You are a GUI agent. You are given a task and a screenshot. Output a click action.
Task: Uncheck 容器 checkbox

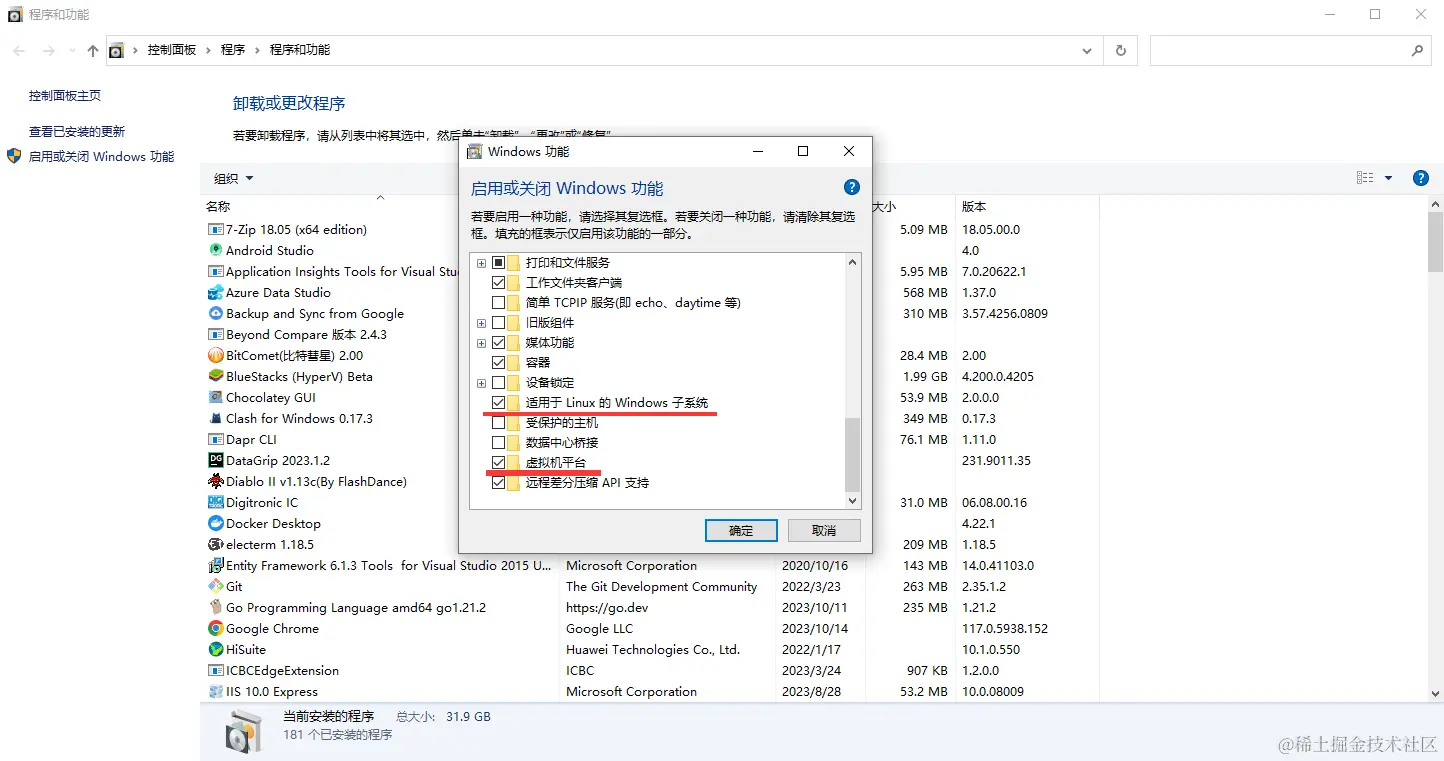coord(499,362)
